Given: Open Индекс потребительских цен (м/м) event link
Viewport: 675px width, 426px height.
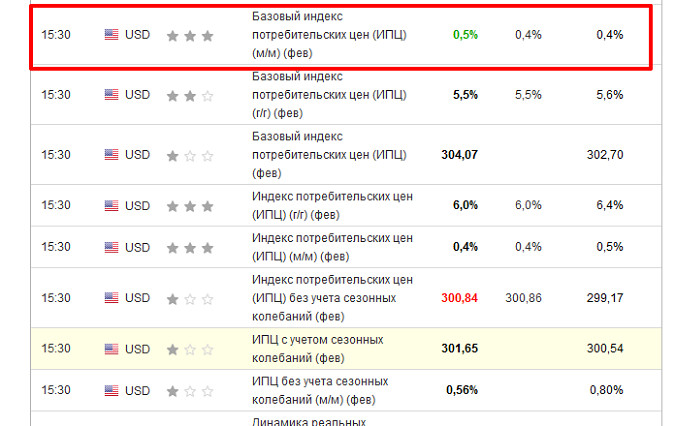Looking at the screenshot, I should 333,246.
